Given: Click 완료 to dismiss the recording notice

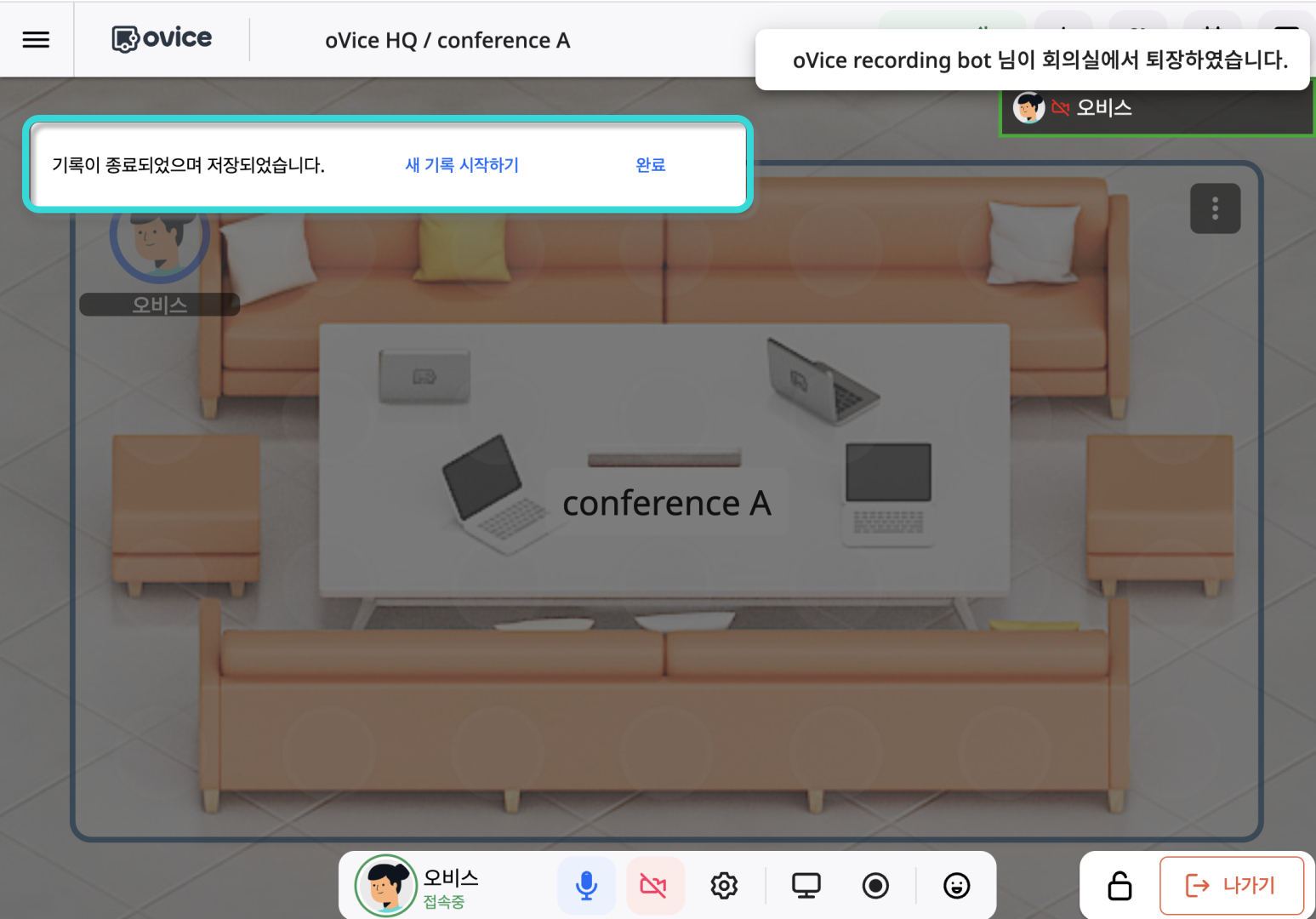Looking at the screenshot, I should tap(651, 165).
